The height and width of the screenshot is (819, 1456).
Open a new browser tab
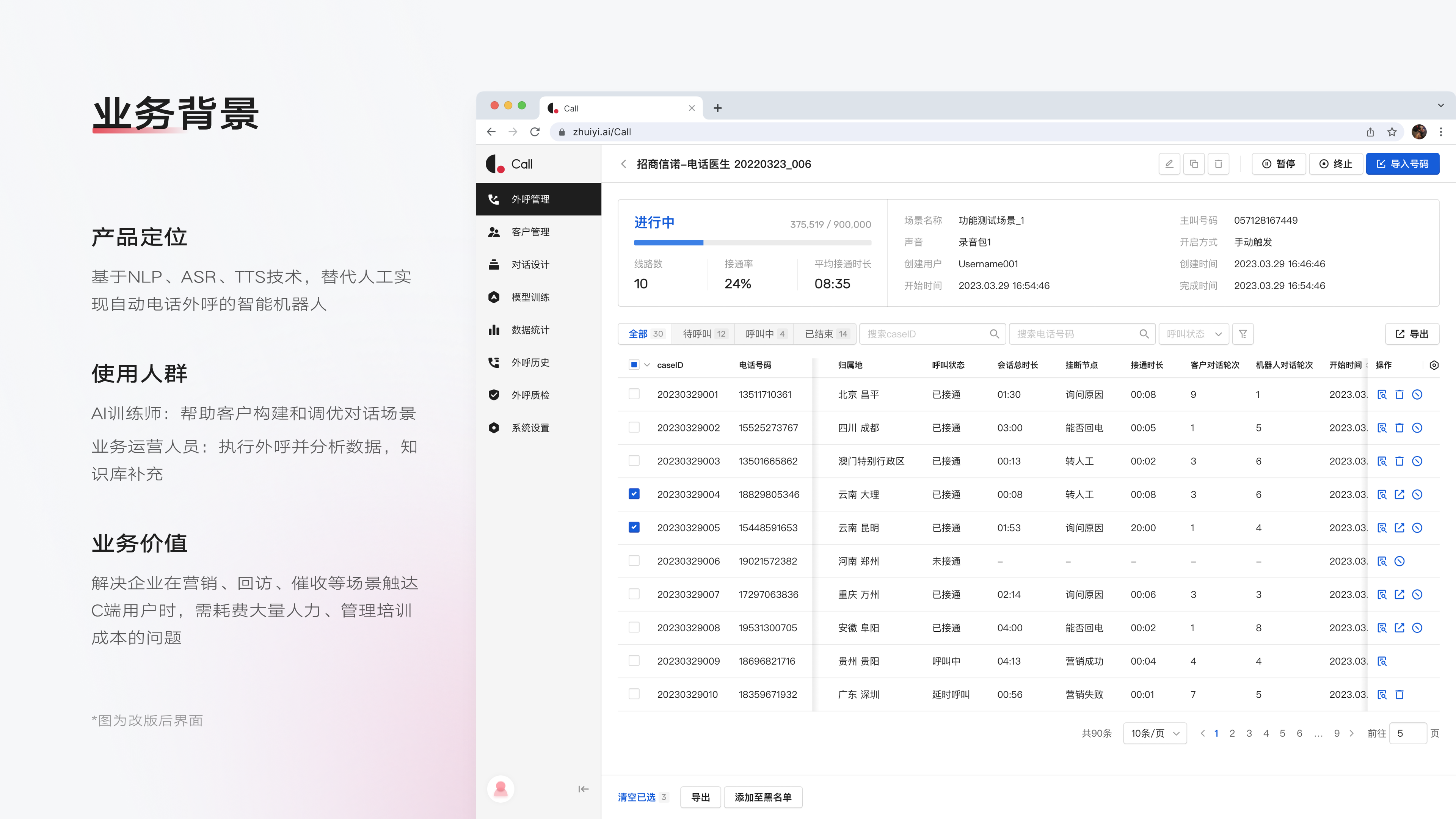click(x=717, y=108)
